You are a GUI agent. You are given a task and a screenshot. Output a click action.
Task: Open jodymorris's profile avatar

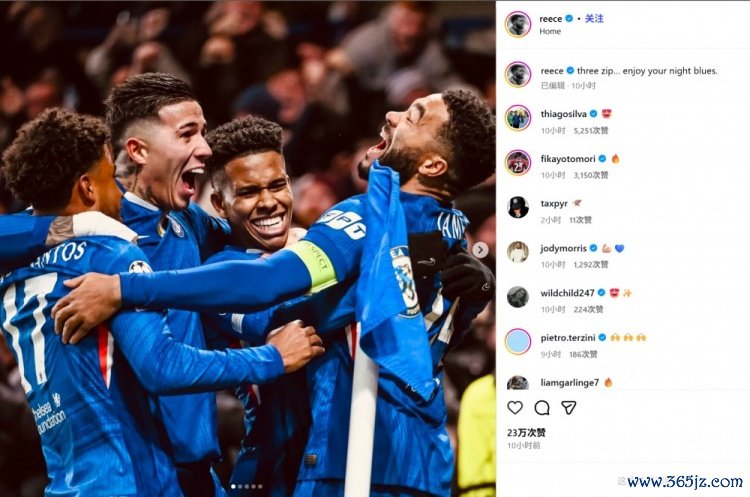(518, 252)
